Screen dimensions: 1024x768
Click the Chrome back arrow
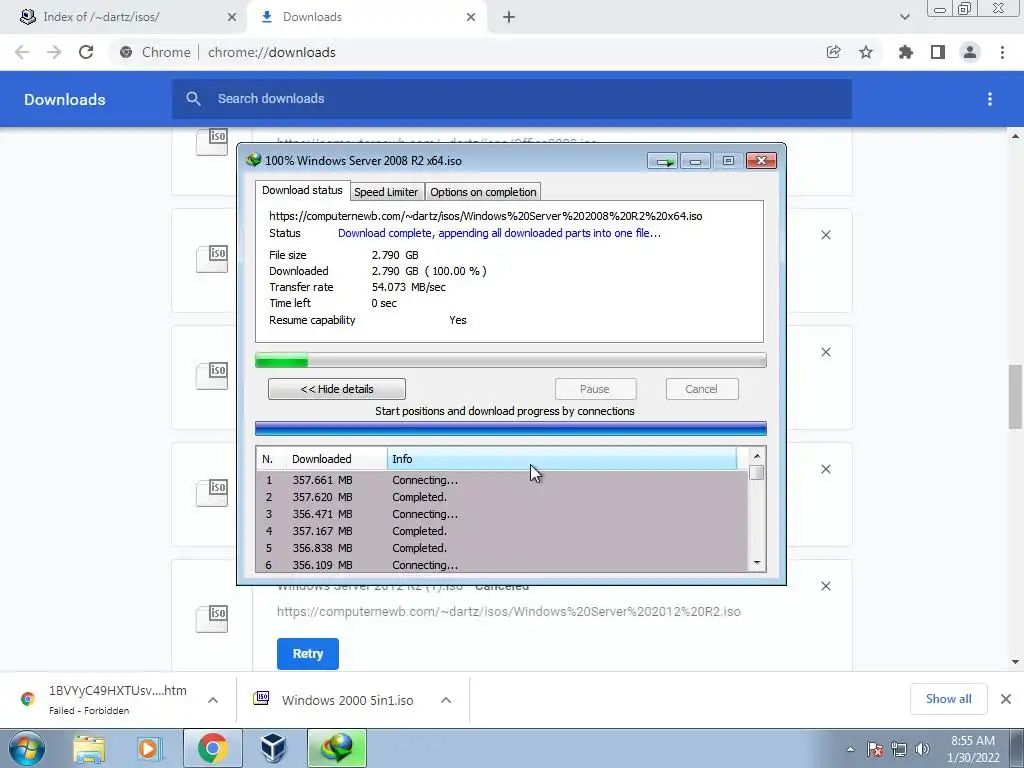pos(22,52)
